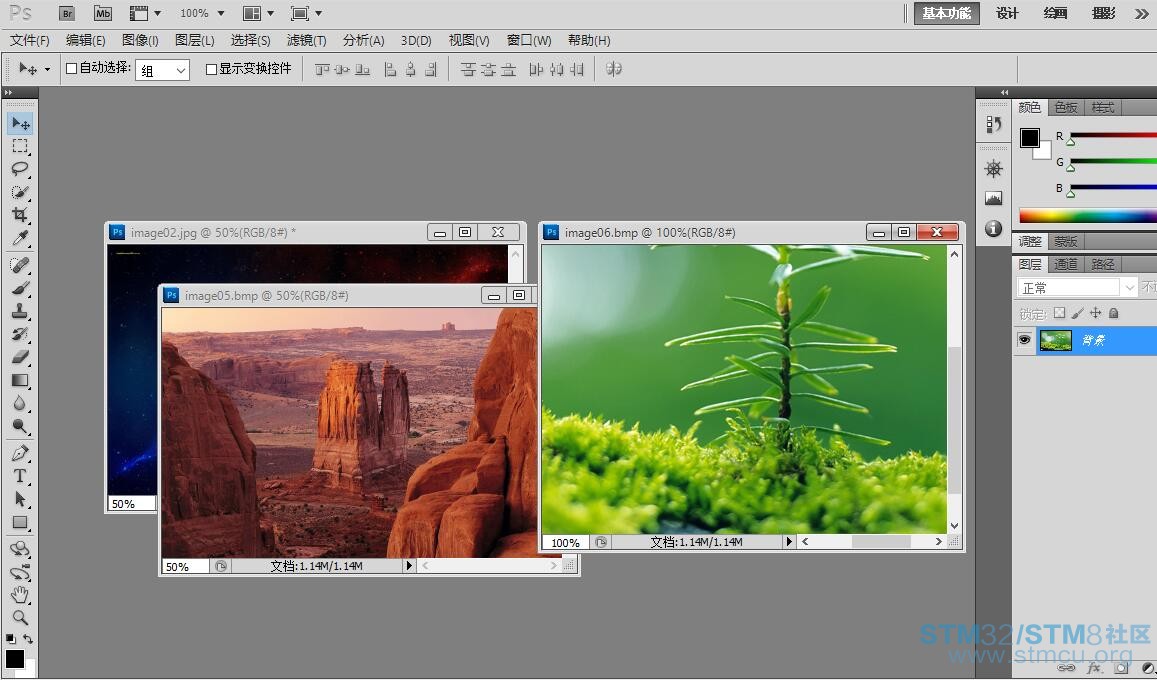Click the color spectrum ramp
This screenshot has width=1157, height=680.
pos(1088,215)
